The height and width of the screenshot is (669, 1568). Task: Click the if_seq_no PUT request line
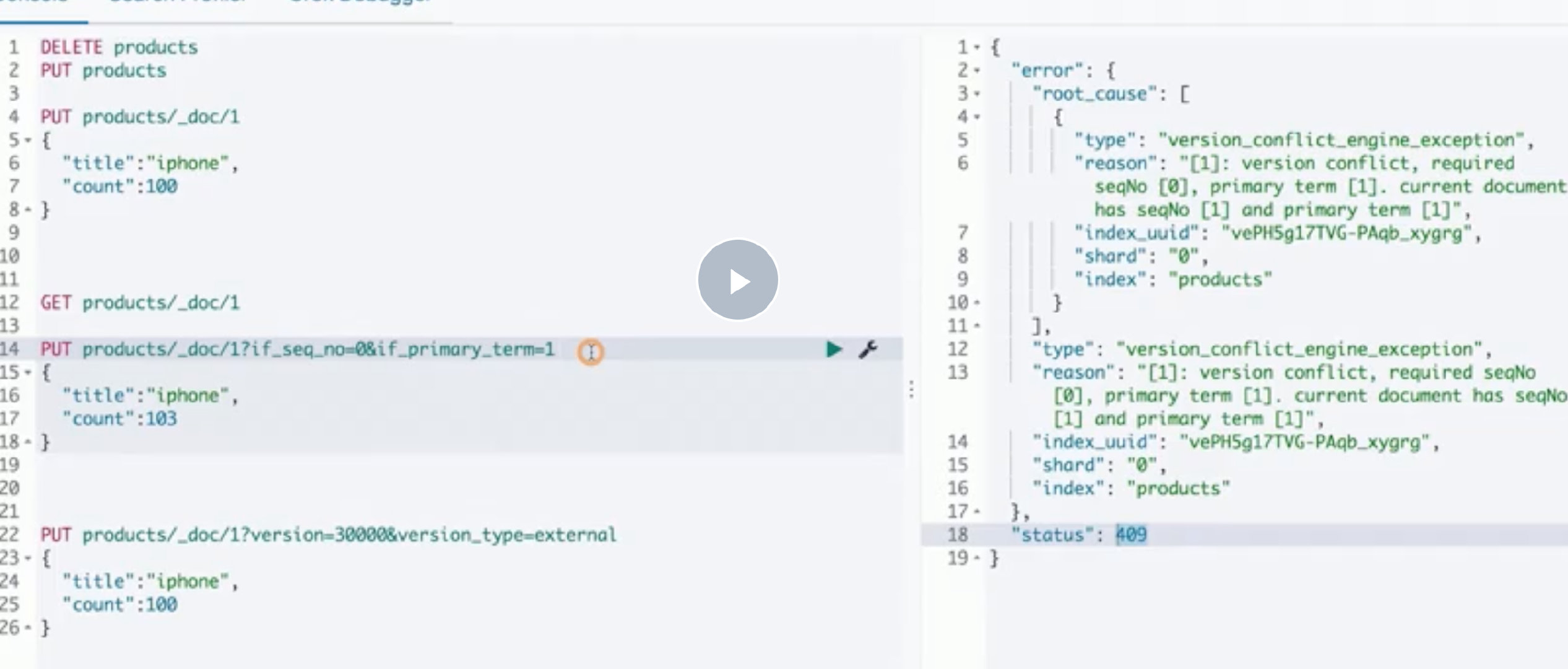(297, 350)
